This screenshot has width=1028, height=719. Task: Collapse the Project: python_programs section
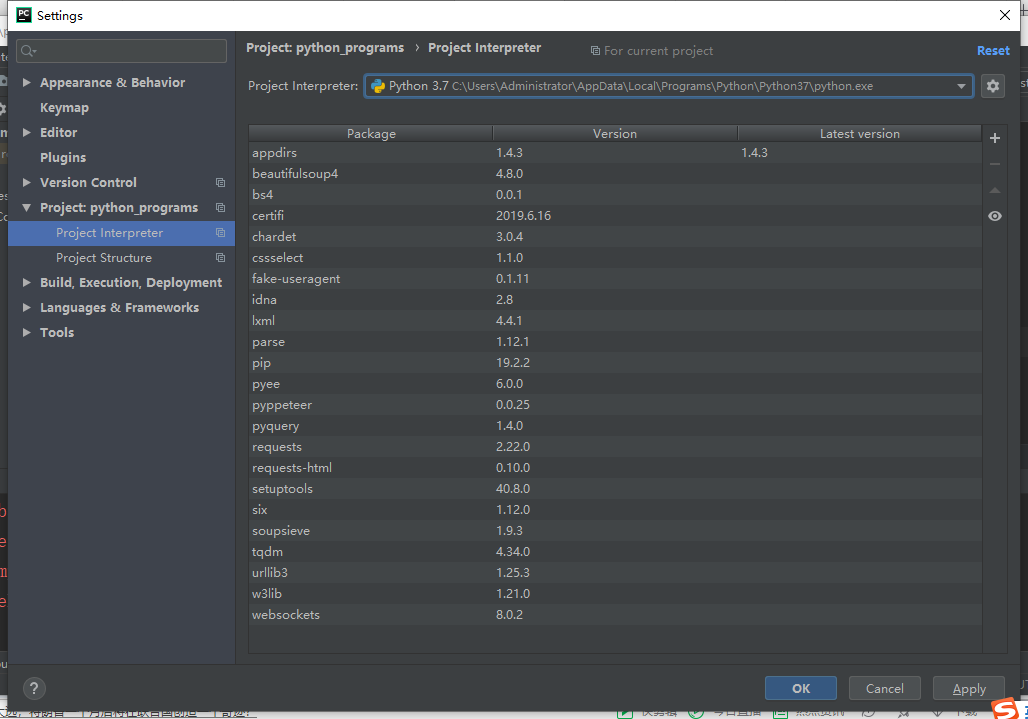pos(26,208)
